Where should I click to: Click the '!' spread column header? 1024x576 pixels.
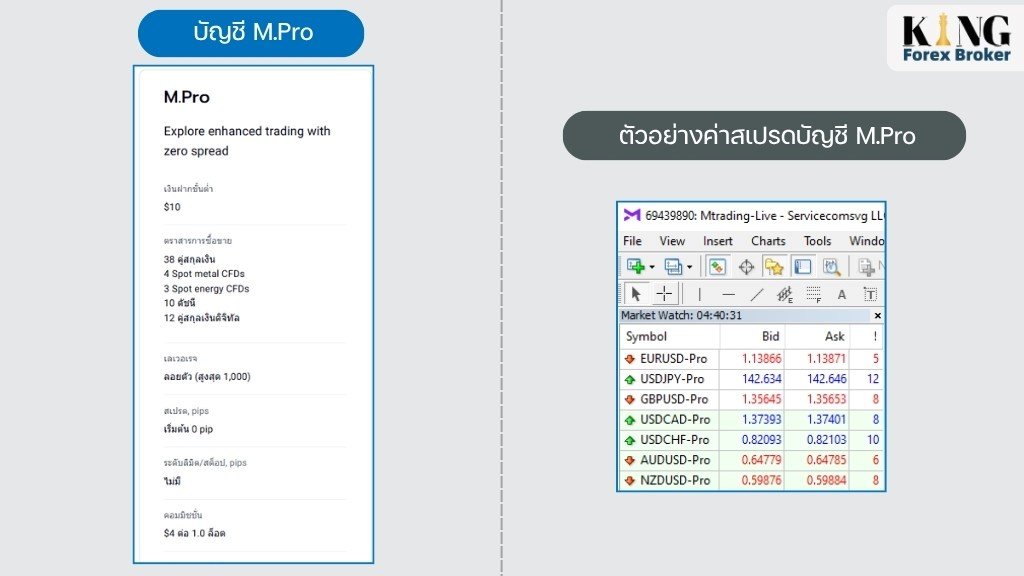click(867, 336)
